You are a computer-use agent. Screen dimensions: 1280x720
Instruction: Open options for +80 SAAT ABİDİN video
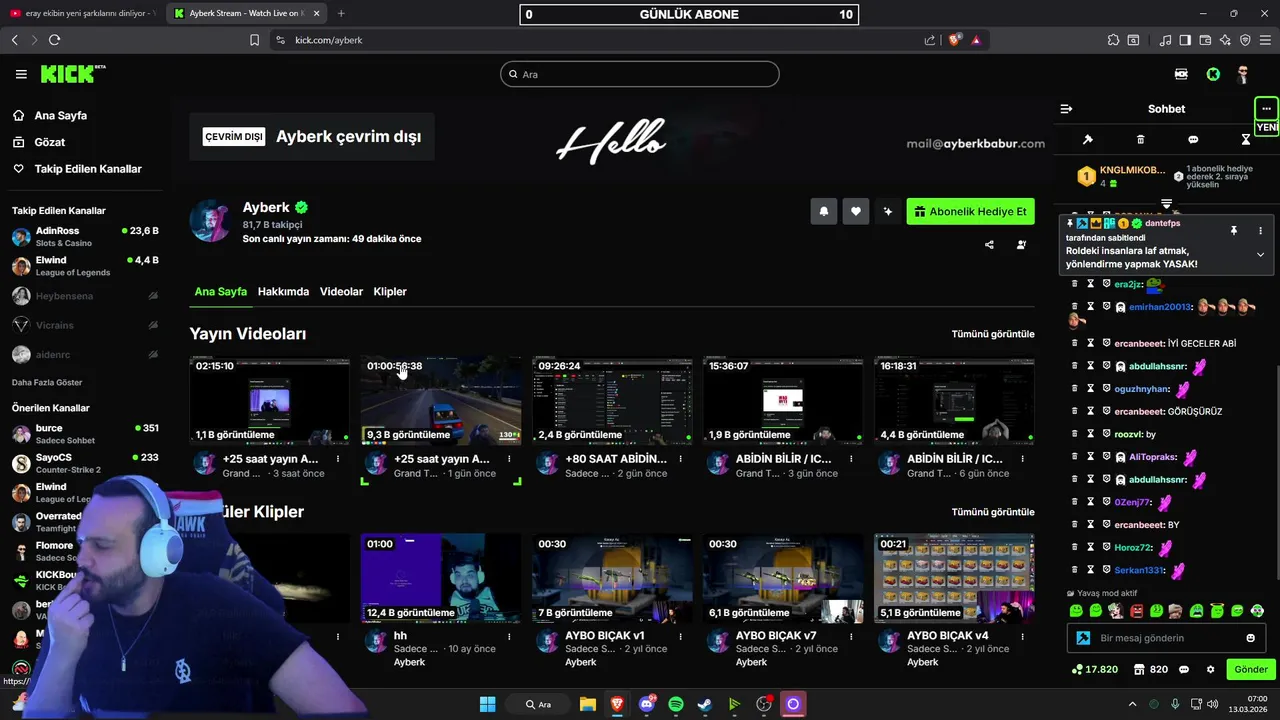click(x=680, y=459)
